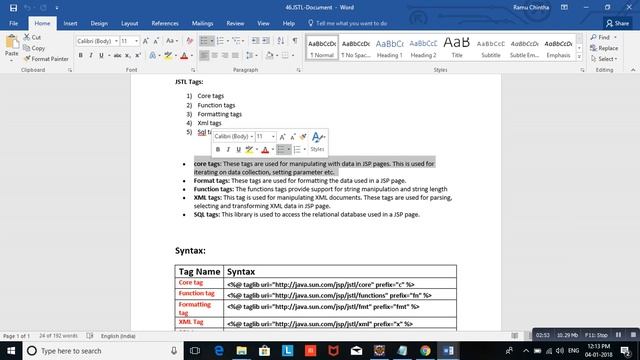Expand the Numbering dropdown in the ribbon

pos(228,41)
